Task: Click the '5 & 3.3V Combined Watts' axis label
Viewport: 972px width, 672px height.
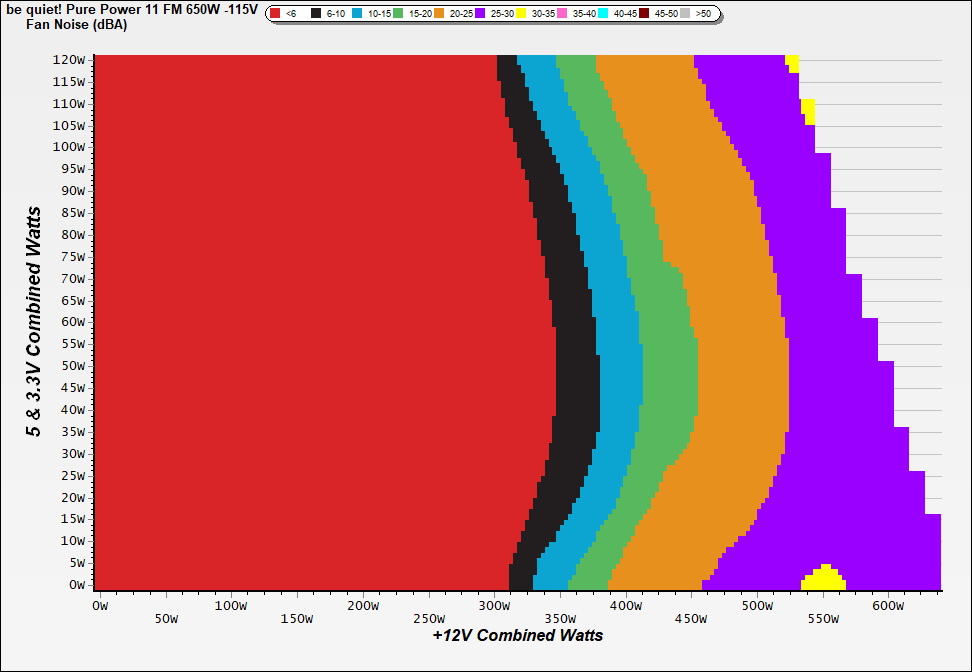Action: (x=35, y=321)
